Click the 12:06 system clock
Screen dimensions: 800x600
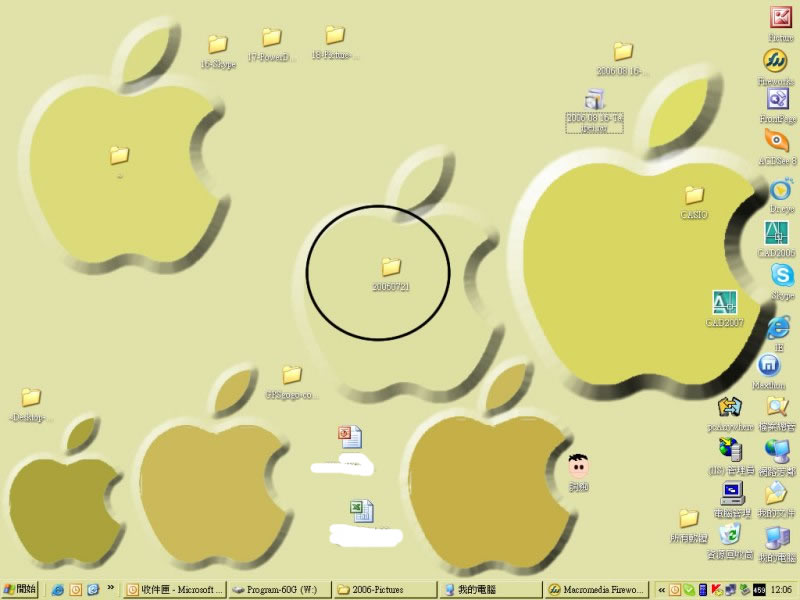(781, 590)
